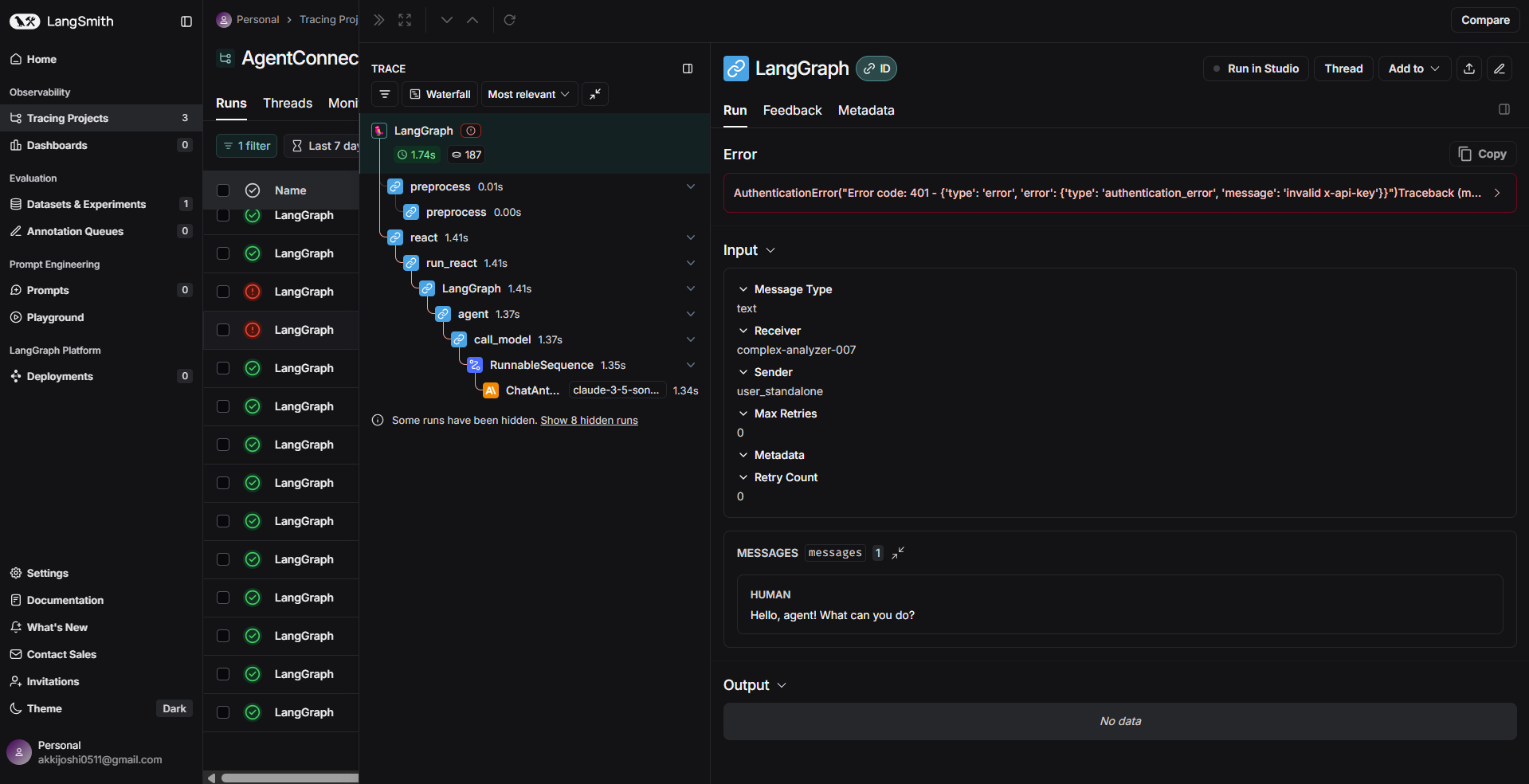Open Most relevant sort dropdown
This screenshot has height=784, width=1529.
click(x=529, y=94)
